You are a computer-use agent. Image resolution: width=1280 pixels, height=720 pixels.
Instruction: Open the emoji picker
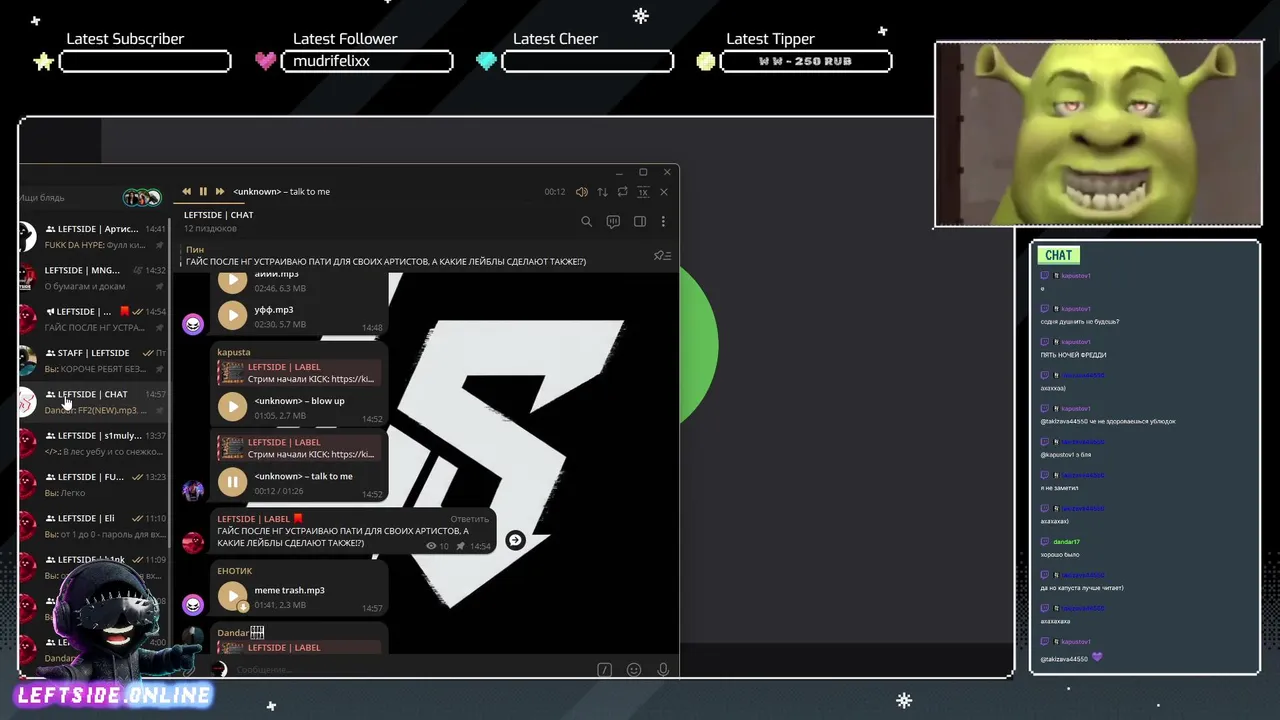click(x=634, y=670)
